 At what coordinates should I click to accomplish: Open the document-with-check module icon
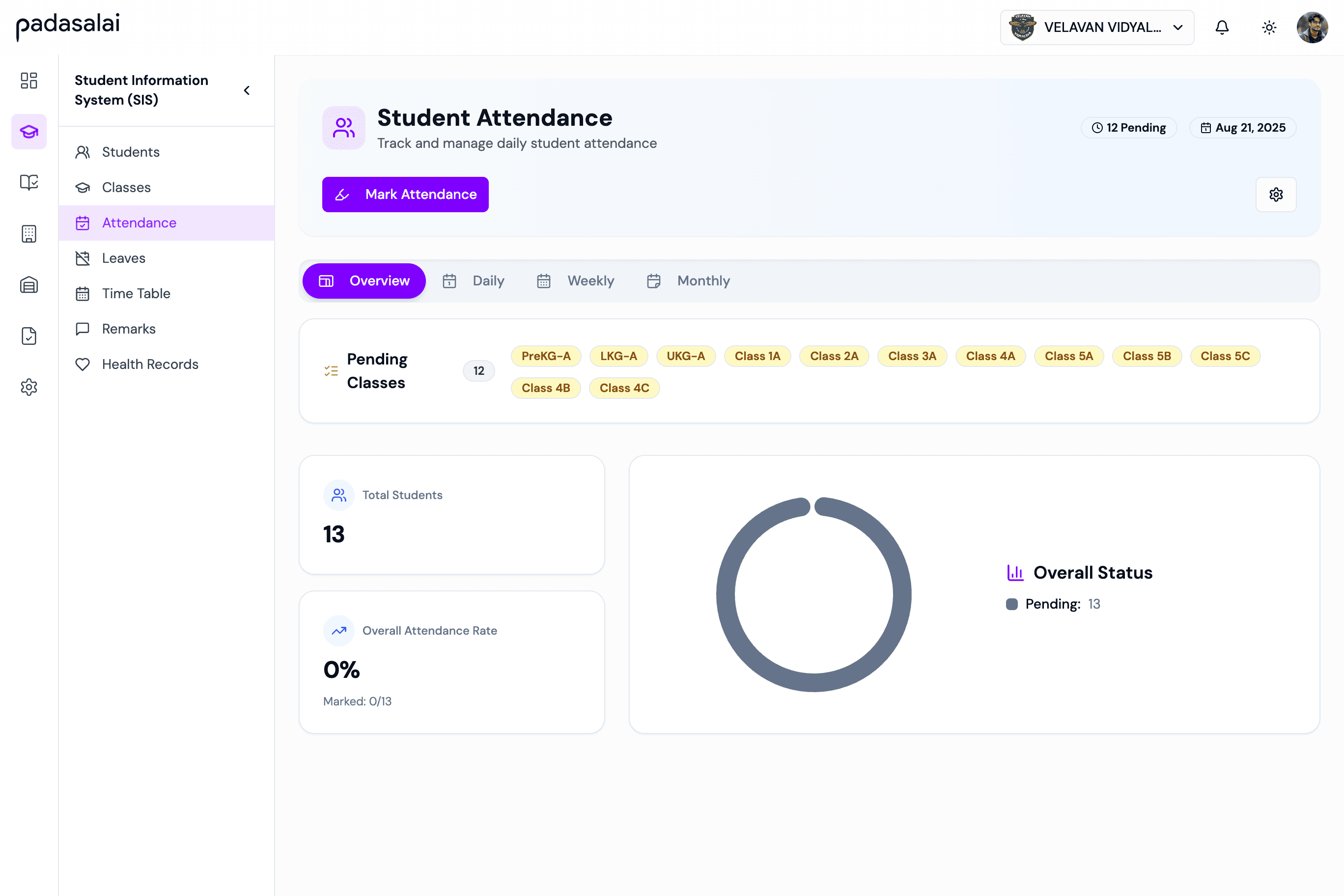28,336
